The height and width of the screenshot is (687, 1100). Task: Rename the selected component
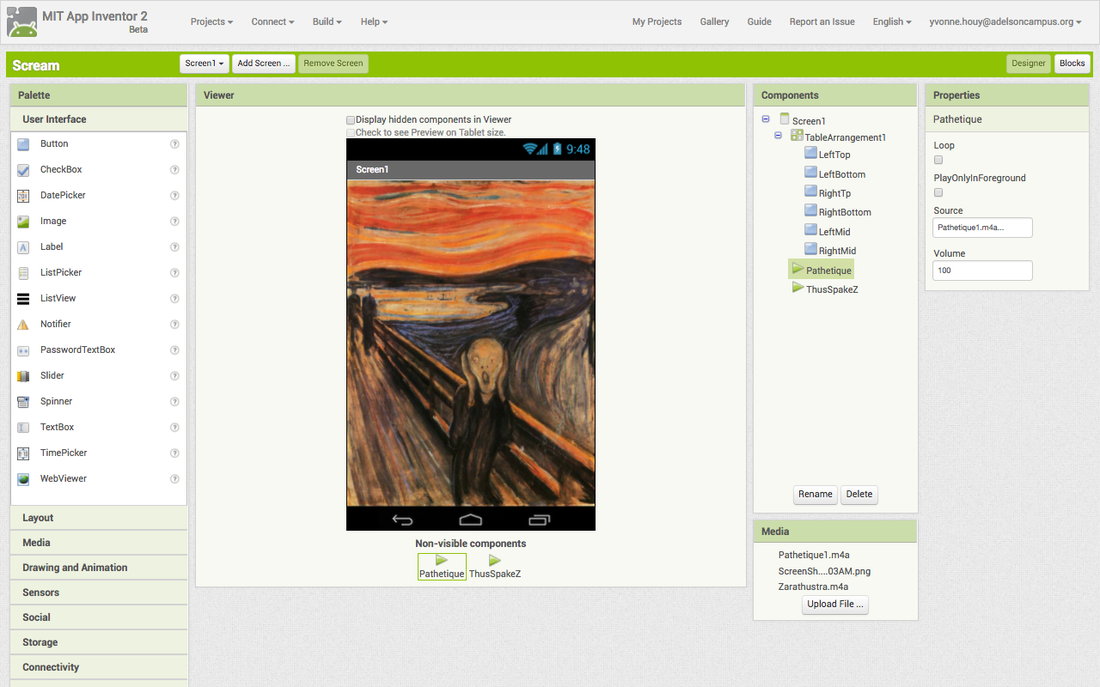click(x=815, y=494)
